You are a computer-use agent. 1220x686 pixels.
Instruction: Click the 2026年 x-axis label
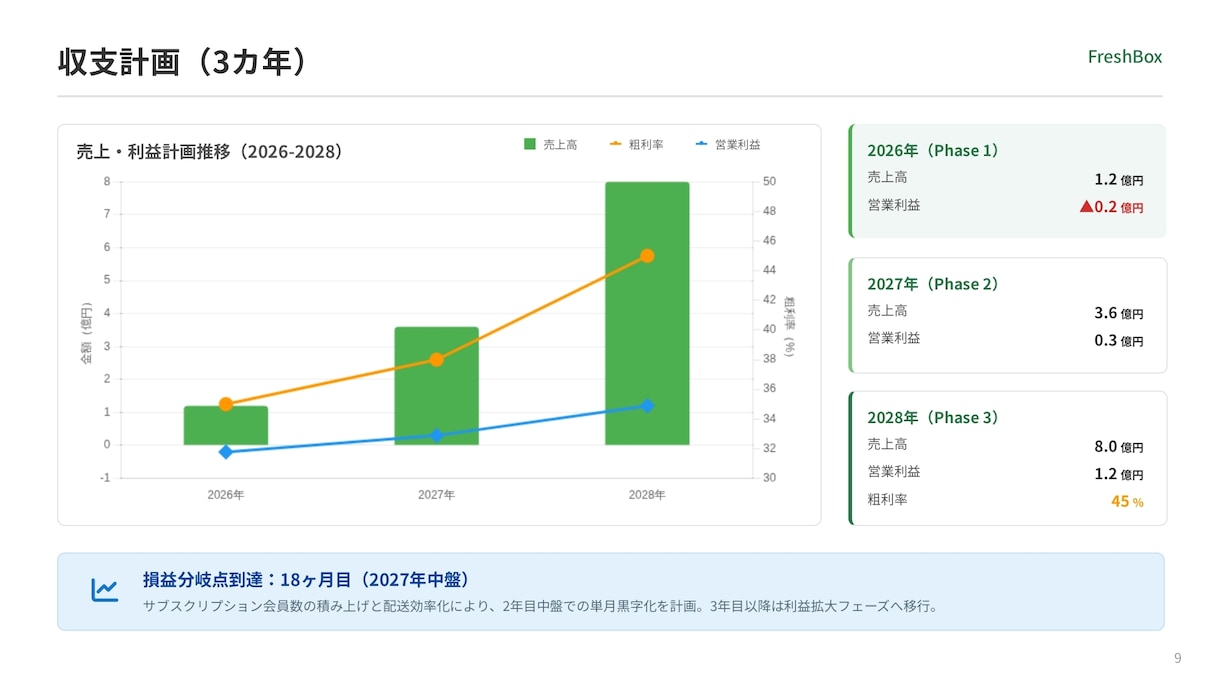coord(226,495)
